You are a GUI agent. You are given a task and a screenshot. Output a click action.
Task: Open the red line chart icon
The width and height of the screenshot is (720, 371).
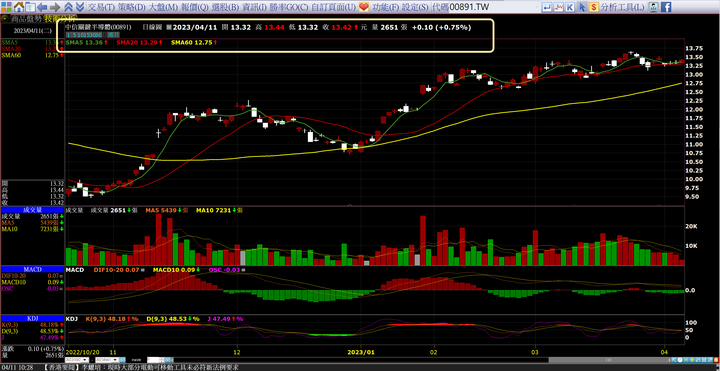pos(558,7)
